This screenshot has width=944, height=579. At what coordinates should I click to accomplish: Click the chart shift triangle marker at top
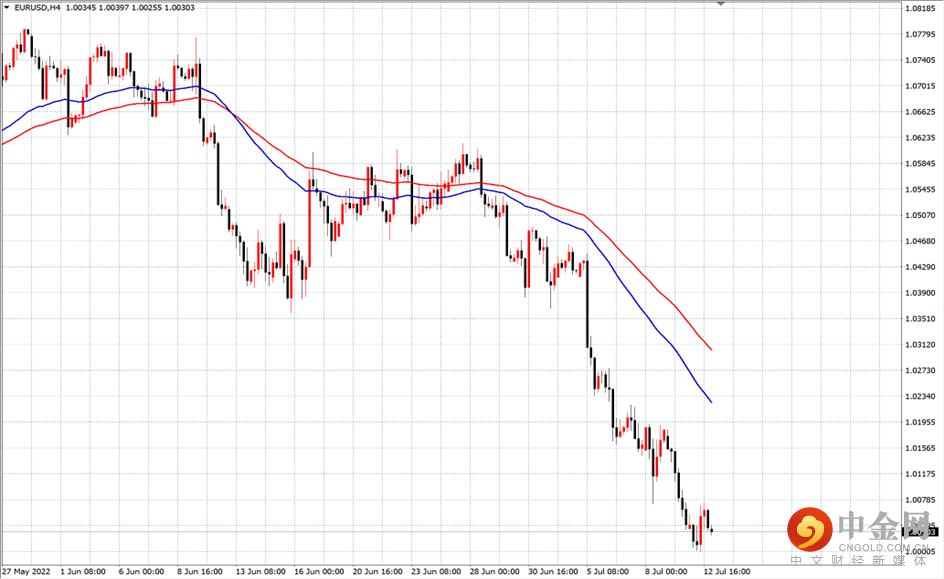coord(721,3)
